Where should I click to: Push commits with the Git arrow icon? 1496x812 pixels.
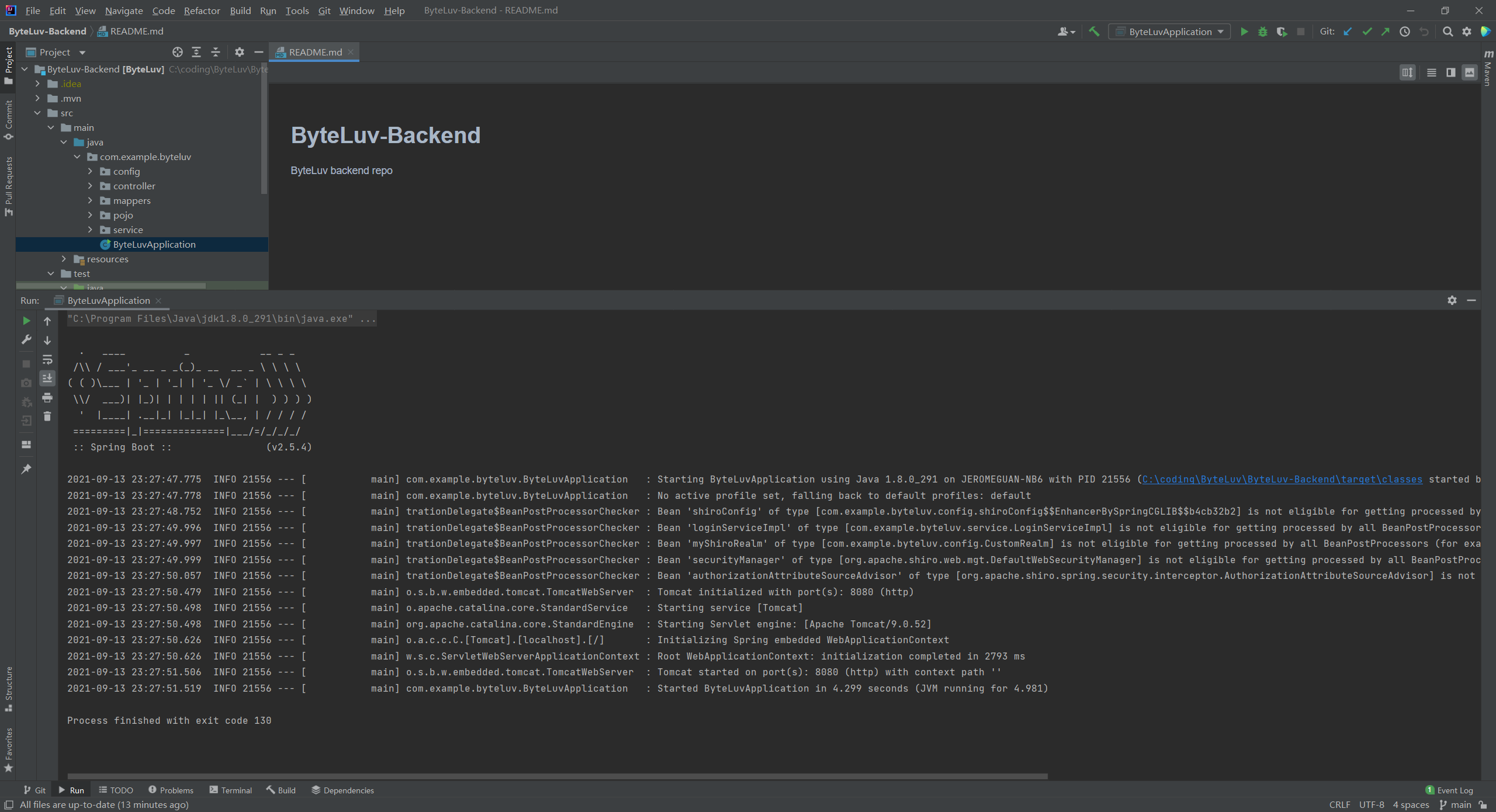click(1385, 32)
